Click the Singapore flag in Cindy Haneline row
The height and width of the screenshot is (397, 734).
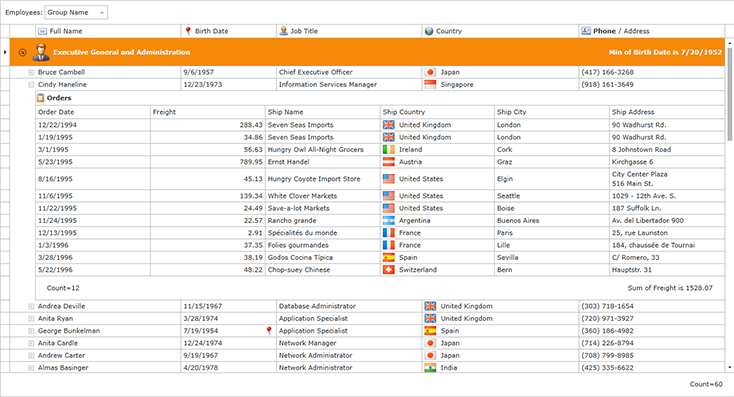tap(430, 84)
